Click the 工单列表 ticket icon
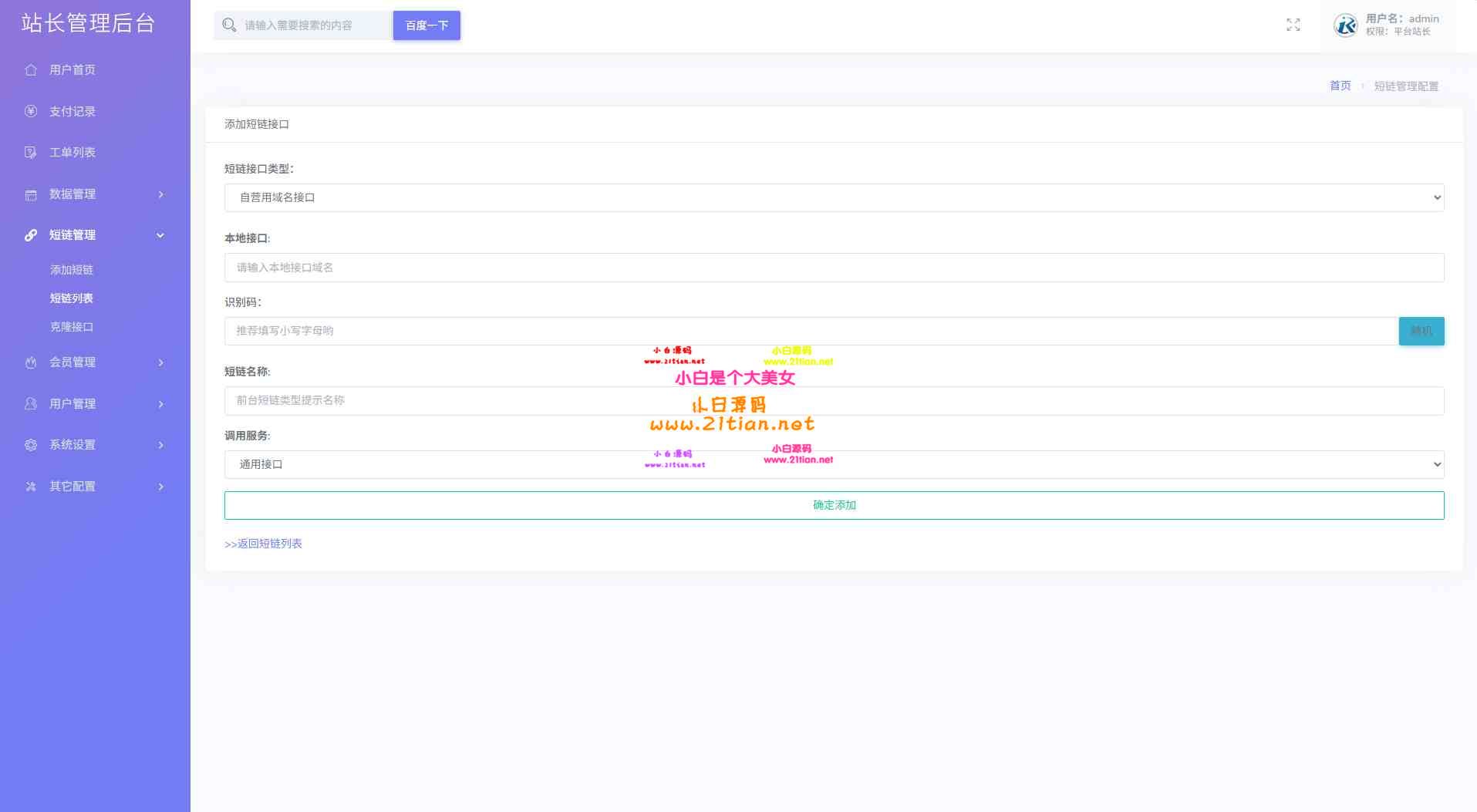This screenshot has width=1477, height=812. (31, 153)
